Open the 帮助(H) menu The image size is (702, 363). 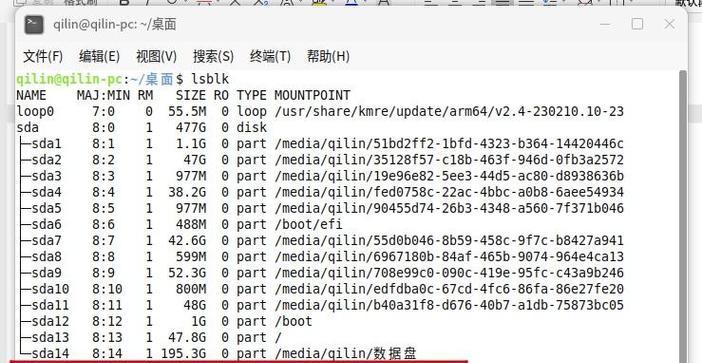pos(328,57)
